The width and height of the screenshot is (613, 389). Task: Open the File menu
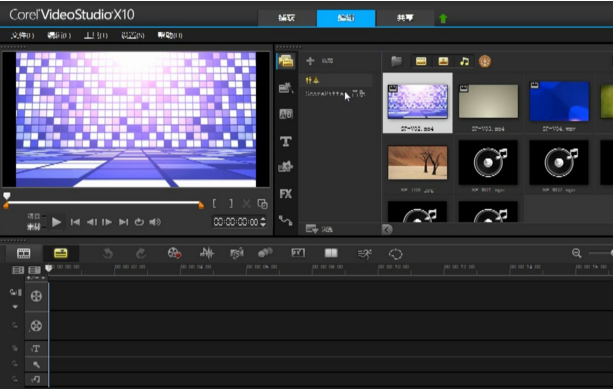click(22, 36)
